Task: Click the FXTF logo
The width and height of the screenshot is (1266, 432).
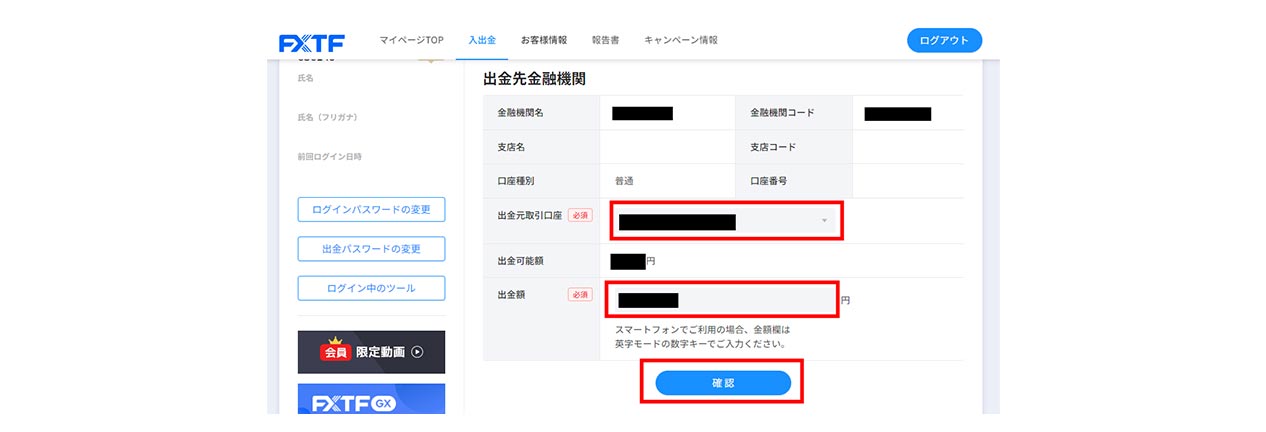Action: pyautogui.click(x=312, y=42)
